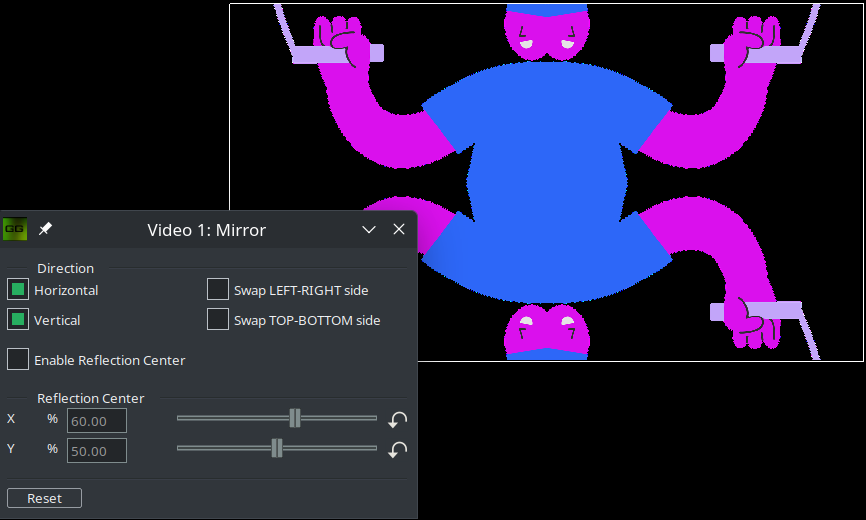This screenshot has height=520, width=866.
Task: Click the Video 1: Mirror title text
Action: pos(206,230)
